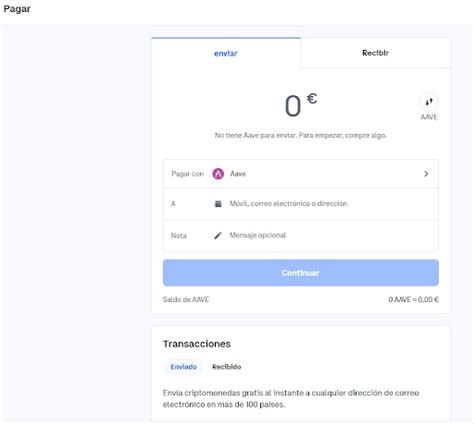The width and height of the screenshot is (474, 424).
Task: Click the Transacciones section heading
Action: (x=197, y=344)
